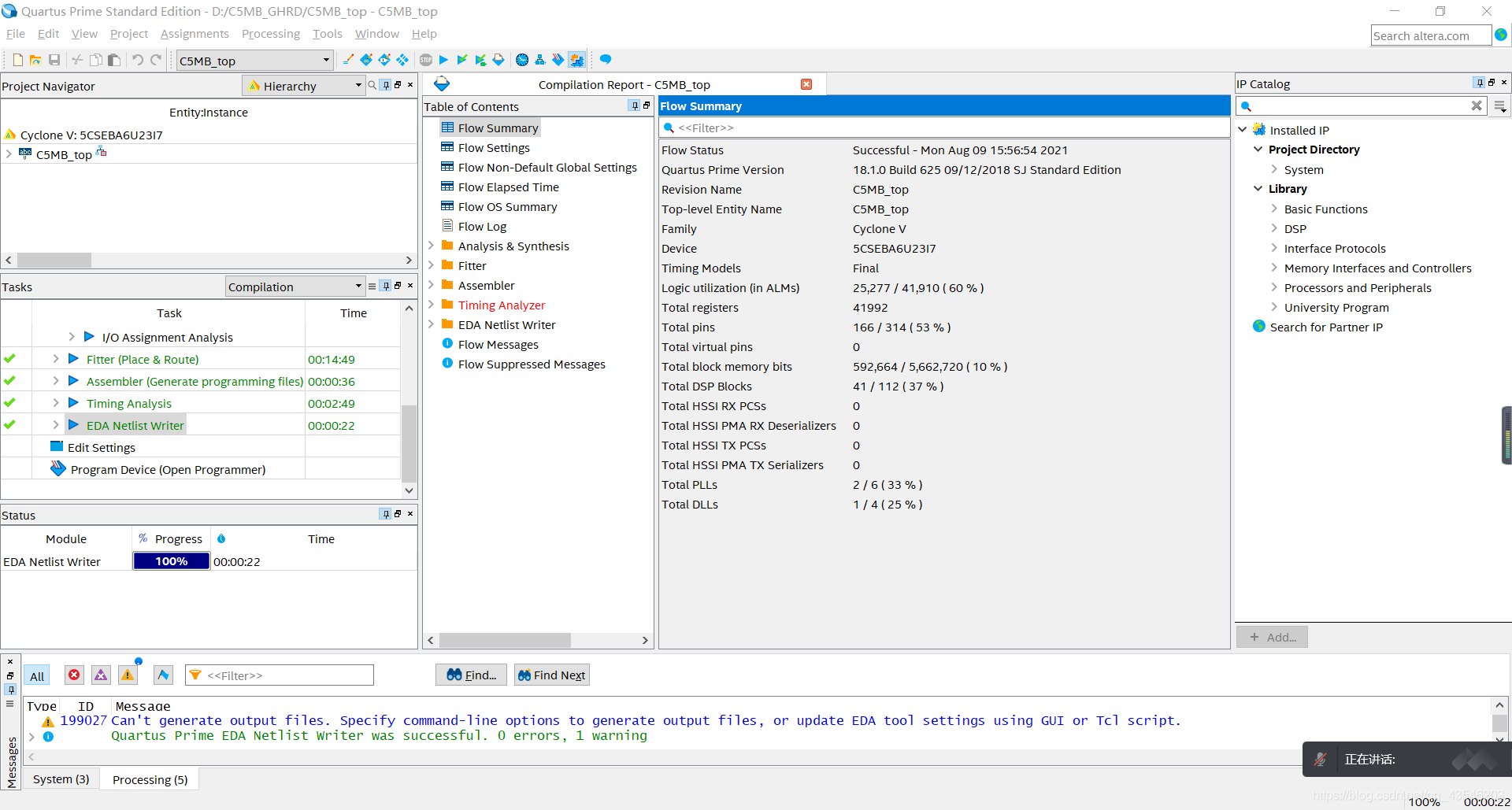Toggle info messages flag filter button
1512x810 pixels.
click(x=163, y=675)
